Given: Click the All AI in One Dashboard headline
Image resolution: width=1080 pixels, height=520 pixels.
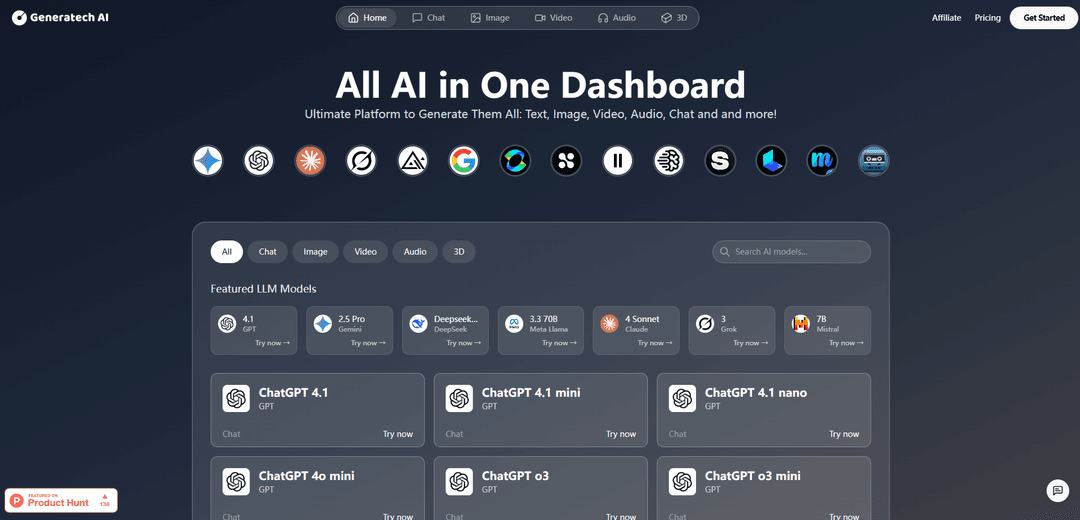Looking at the screenshot, I should pyautogui.click(x=540, y=85).
